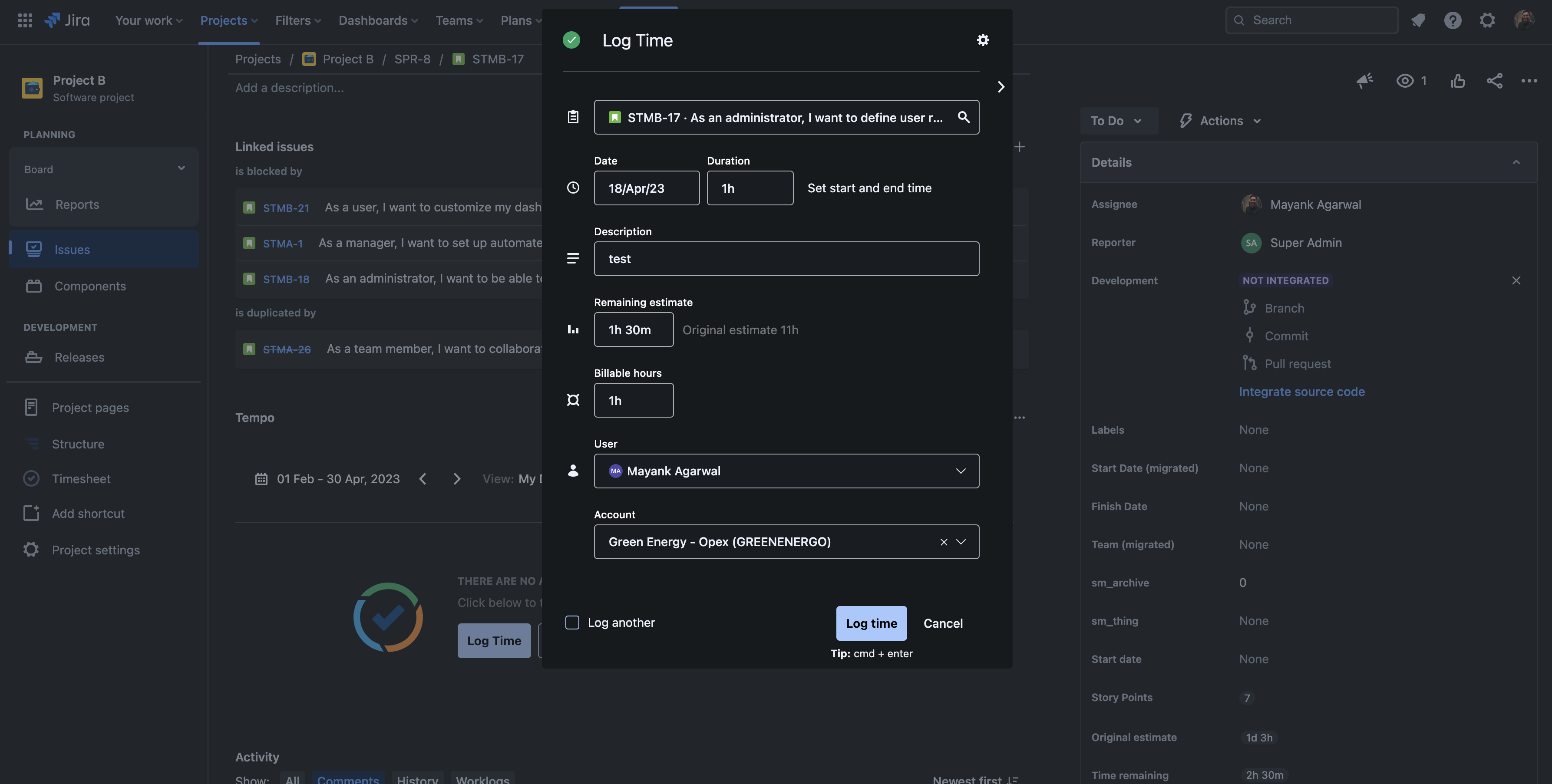Viewport: 1552px width, 784px height.
Task: Open the Filters menu
Action: [x=297, y=20]
